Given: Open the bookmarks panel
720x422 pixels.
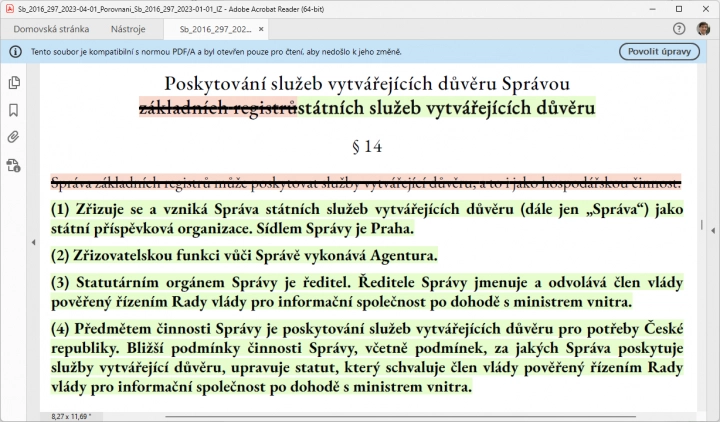Looking at the screenshot, I should 14,110.
